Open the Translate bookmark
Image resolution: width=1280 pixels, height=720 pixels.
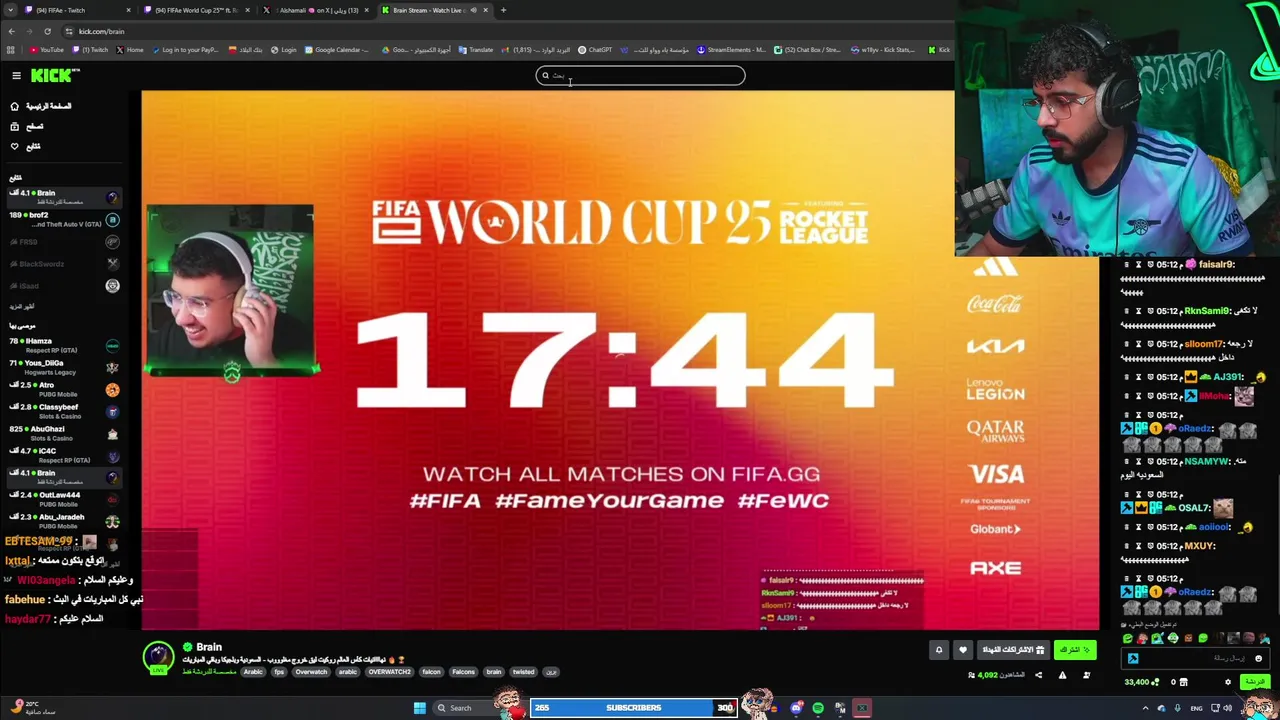(x=476, y=50)
